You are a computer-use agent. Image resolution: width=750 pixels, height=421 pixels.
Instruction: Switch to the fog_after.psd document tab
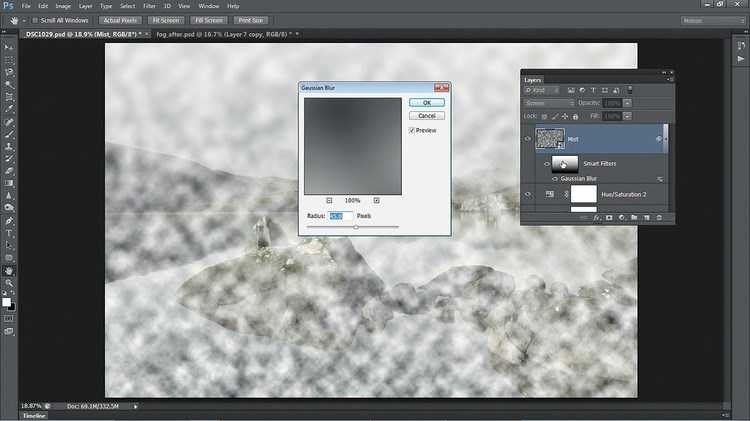pyautogui.click(x=211, y=33)
